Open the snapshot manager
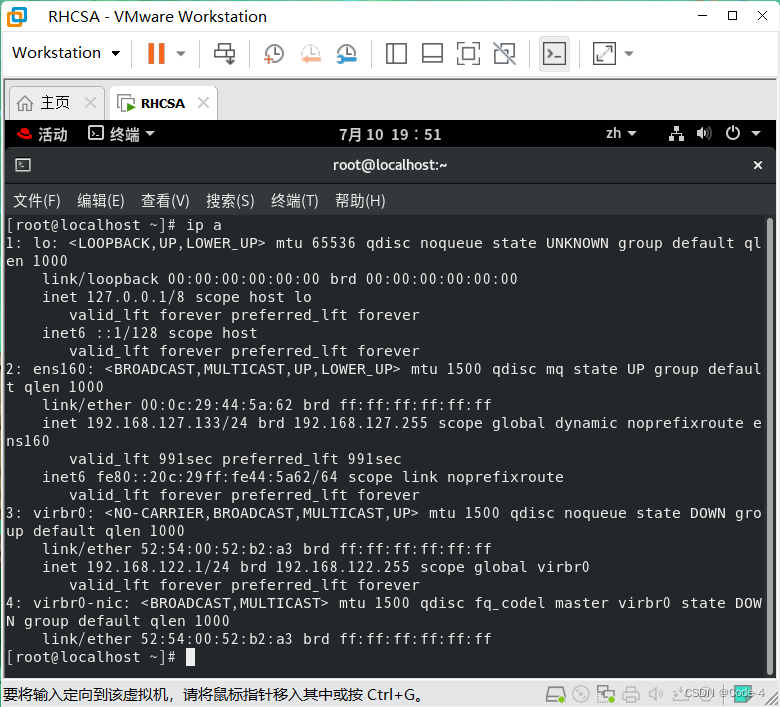780x707 pixels. pyautogui.click(x=347, y=53)
